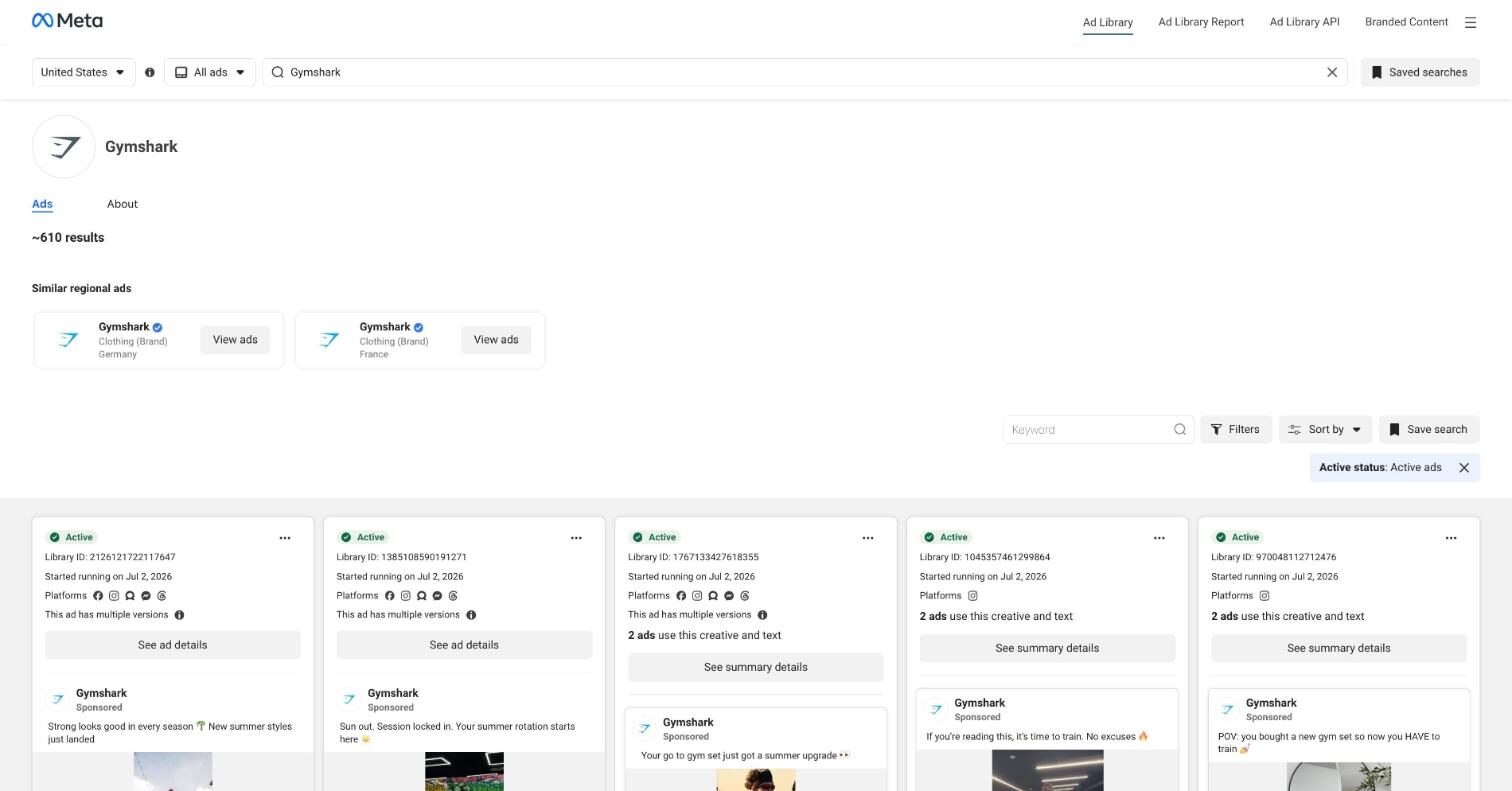Switch to the About tab
This screenshot has width=1512, height=791.
coord(122,204)
